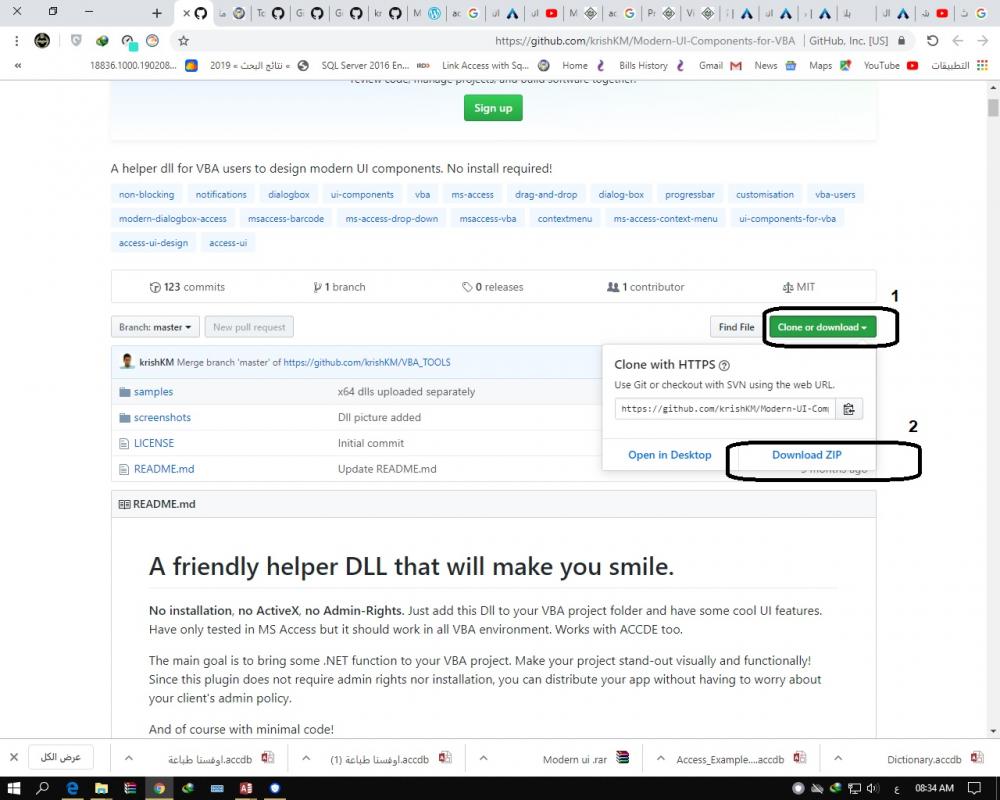
Task: Open the Chrome three-dot menu
Action: 17,41
